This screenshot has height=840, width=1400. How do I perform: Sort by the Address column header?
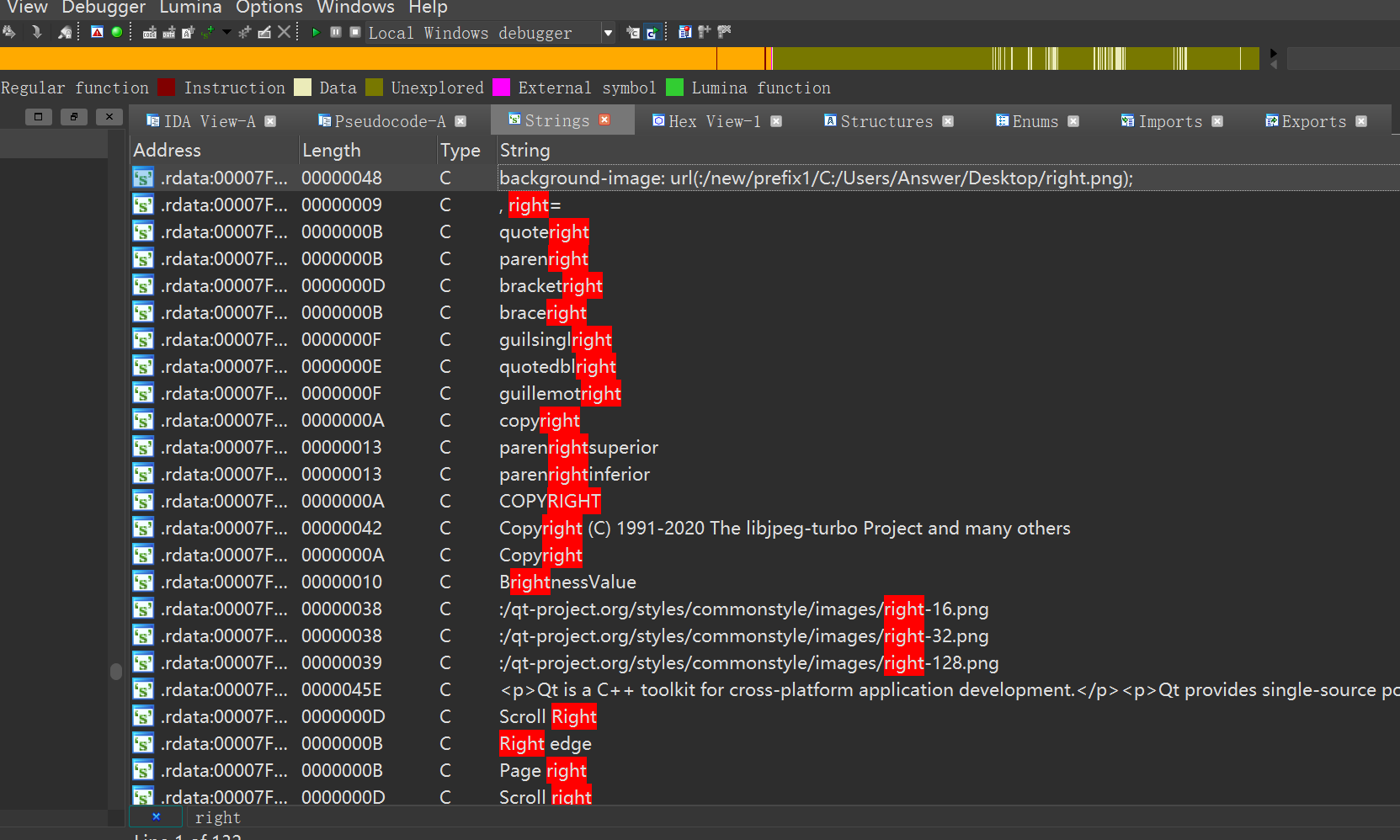pos(168,150)
